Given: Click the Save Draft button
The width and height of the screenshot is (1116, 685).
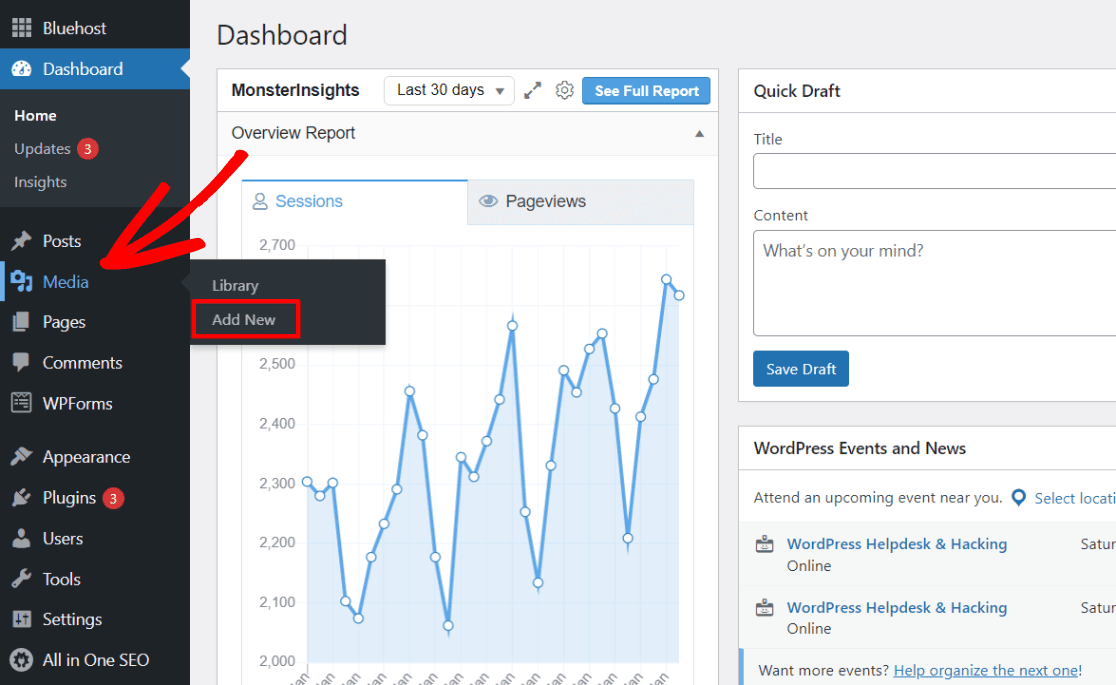Looking at the screenshot, I should (800, 369).
